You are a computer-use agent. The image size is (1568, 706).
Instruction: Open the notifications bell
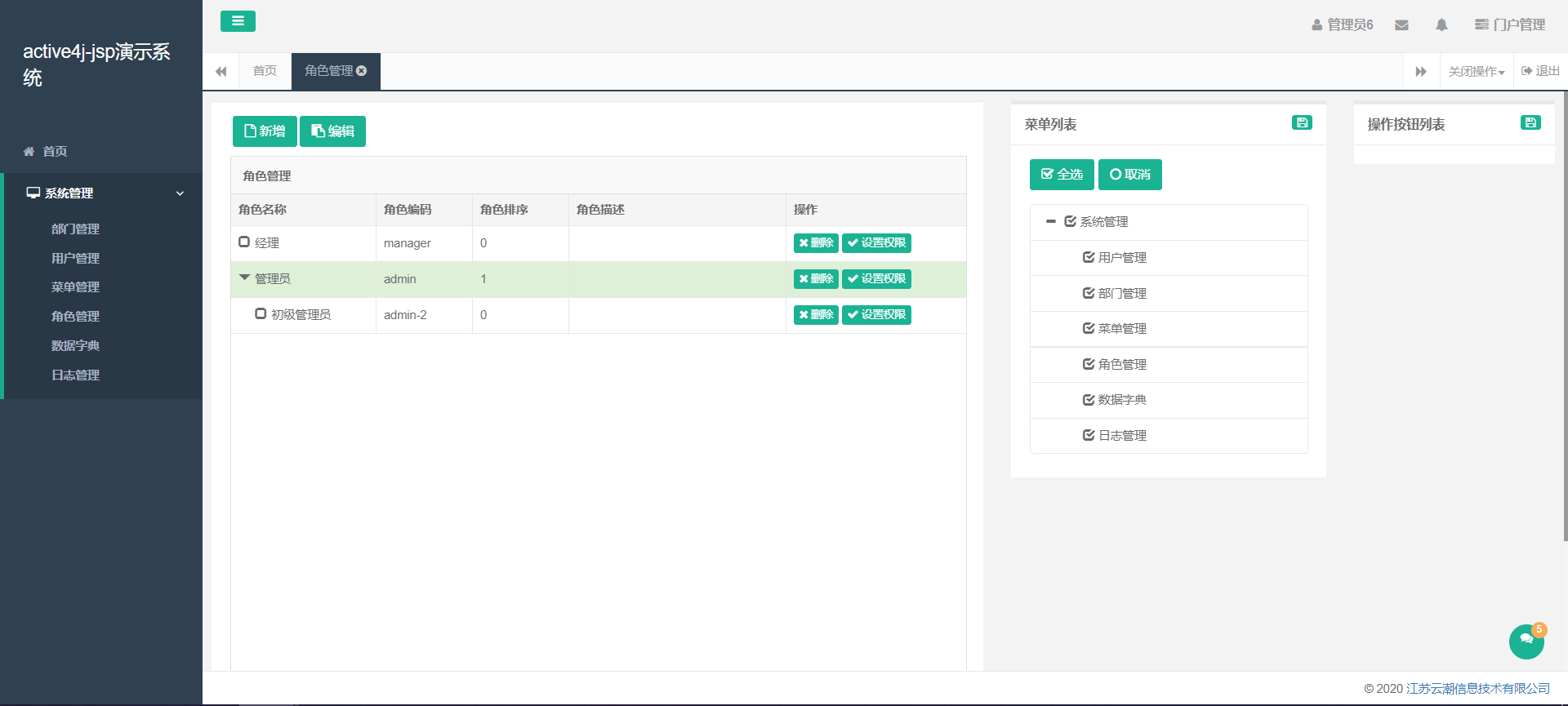coord(1441,25)
